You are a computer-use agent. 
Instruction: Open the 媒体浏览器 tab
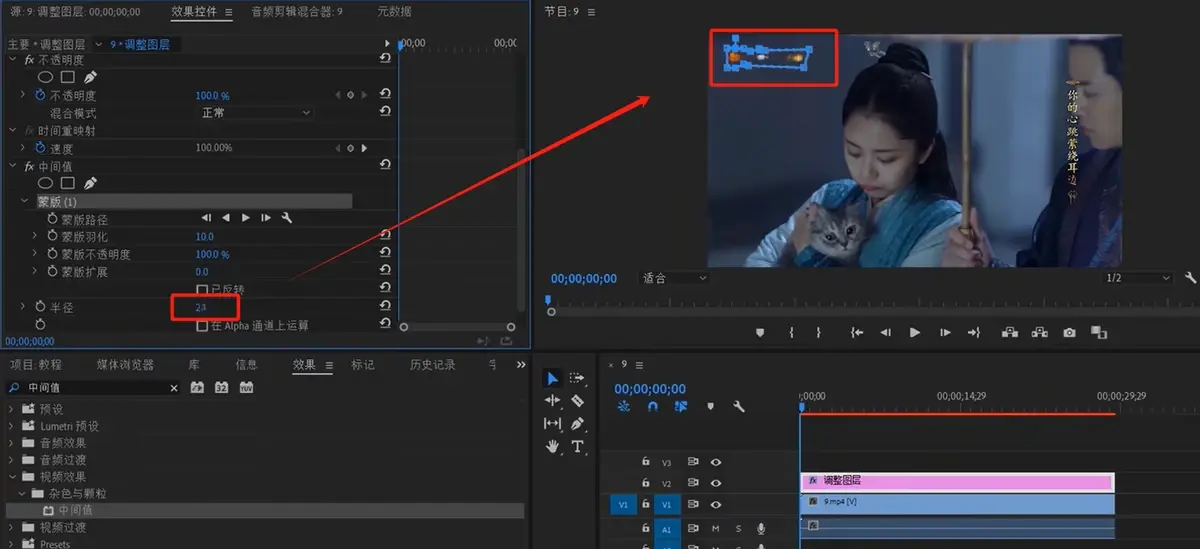coord(125,365)
